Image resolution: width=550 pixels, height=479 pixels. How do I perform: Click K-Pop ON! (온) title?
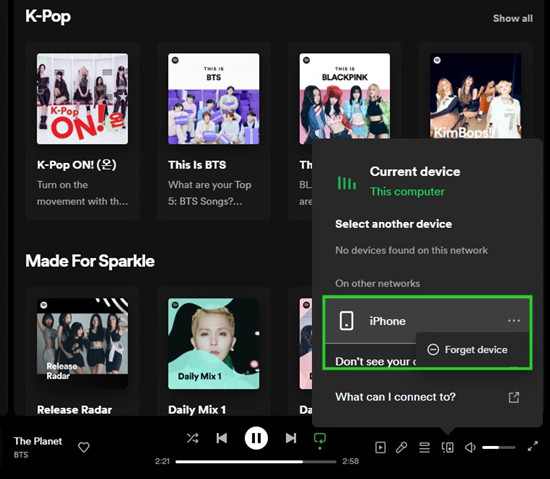pyautogui.click(x=76, y=164)
